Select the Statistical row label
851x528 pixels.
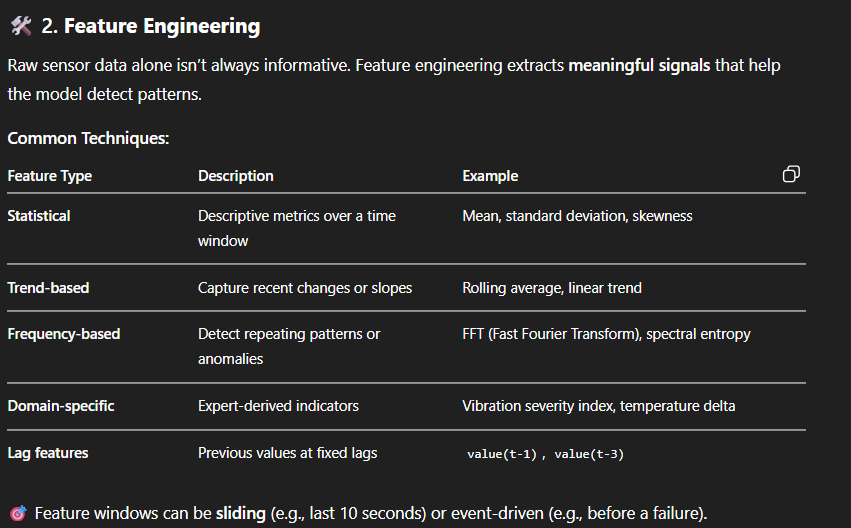[39, 216]
